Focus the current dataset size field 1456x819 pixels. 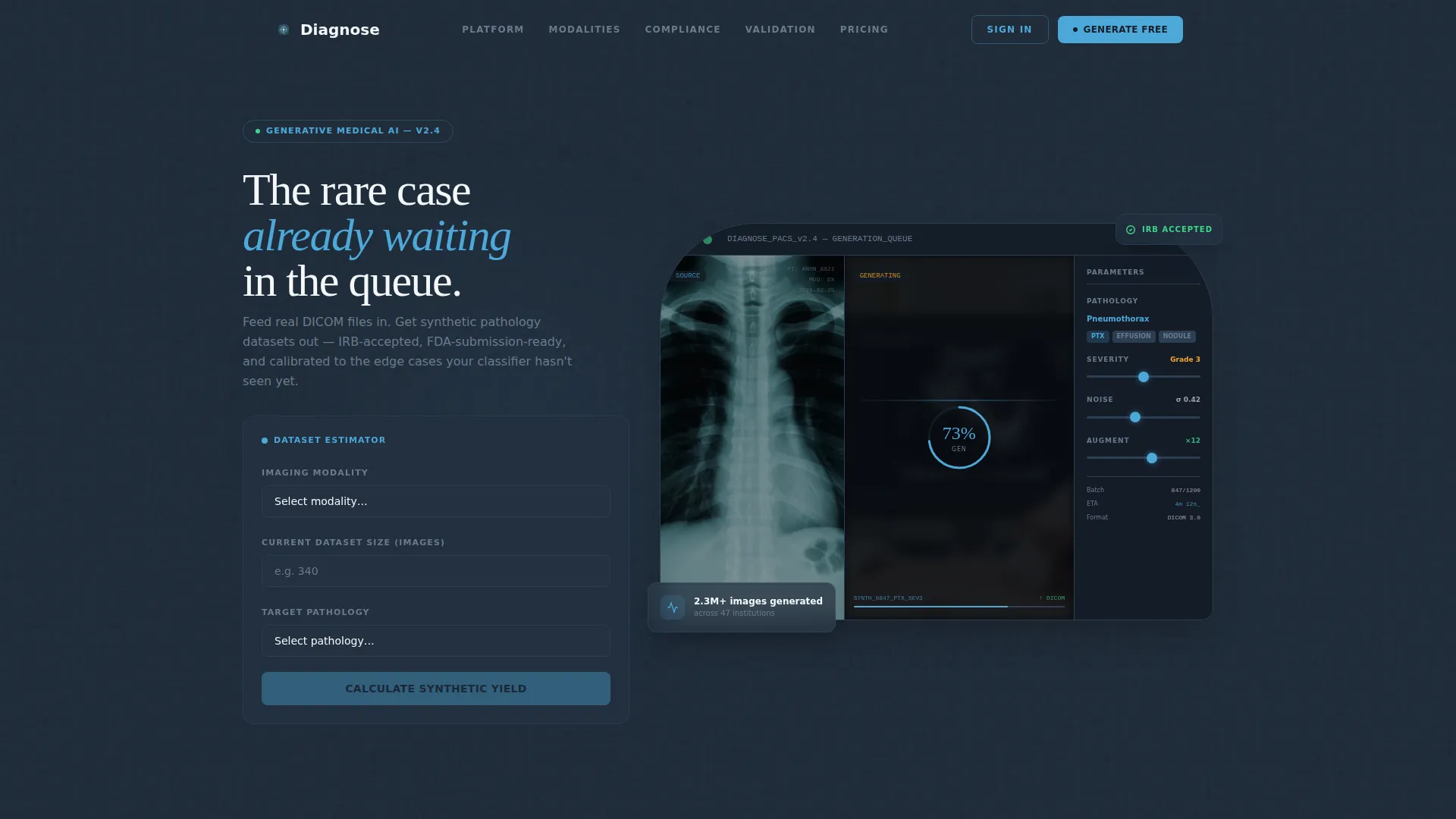436,571
